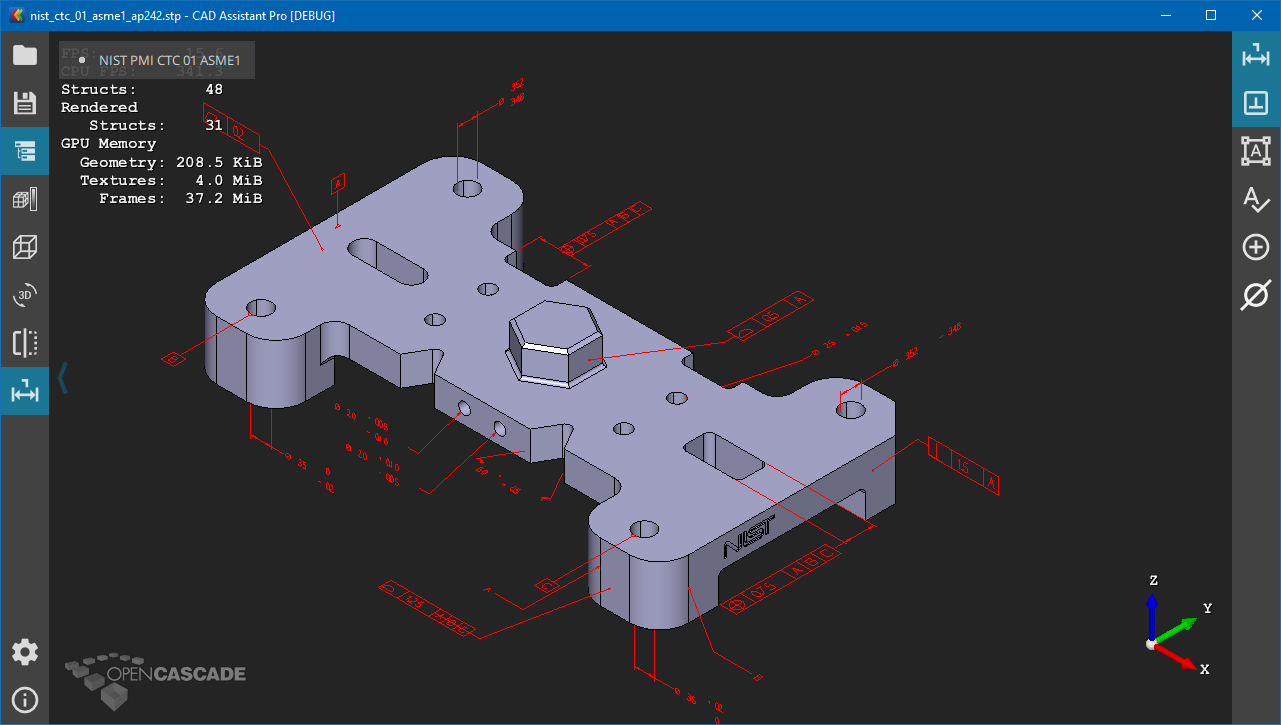Toggle the PMI dimensions panel in left sidebar
Image resolution: width=1281 pixels, height=725 pixels.
pyautogui.click(x=24, y=391)
